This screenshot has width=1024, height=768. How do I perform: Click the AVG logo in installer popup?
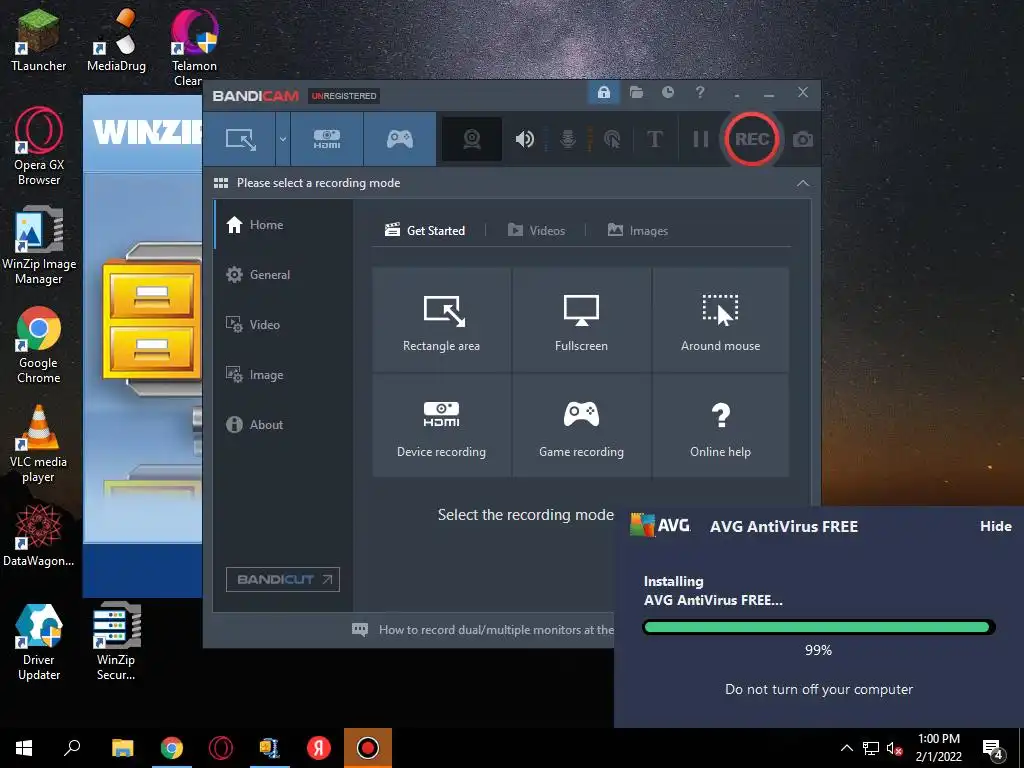(660, 525)
